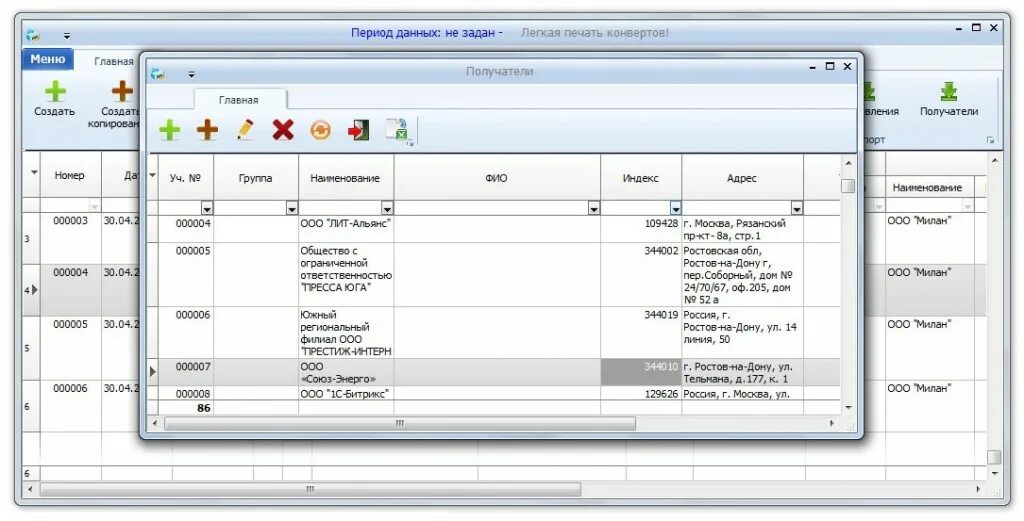Click the Номер column header in main window
The height and width of the screenshot is (521, 1024).
pyautogui.click(x=70, y=175)
